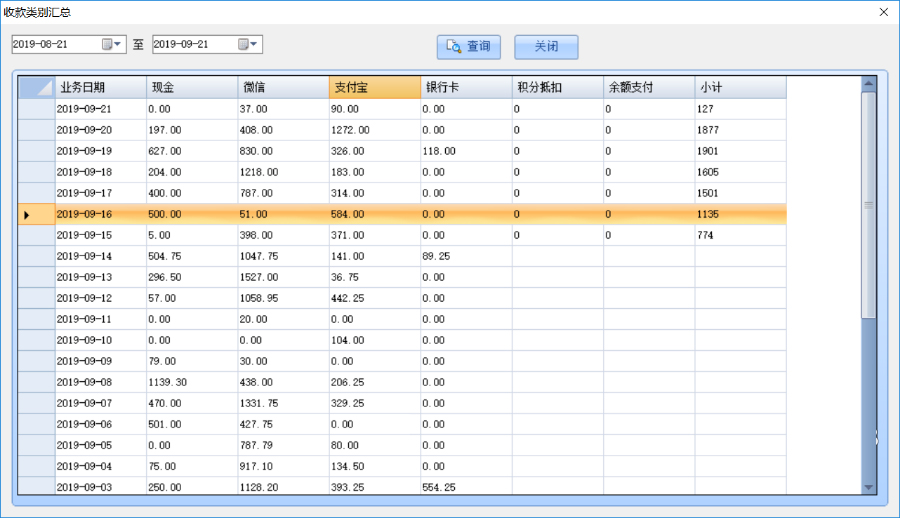Open the end date calendar dropdown
Screen dimensions: 900x518
[248, 44]
